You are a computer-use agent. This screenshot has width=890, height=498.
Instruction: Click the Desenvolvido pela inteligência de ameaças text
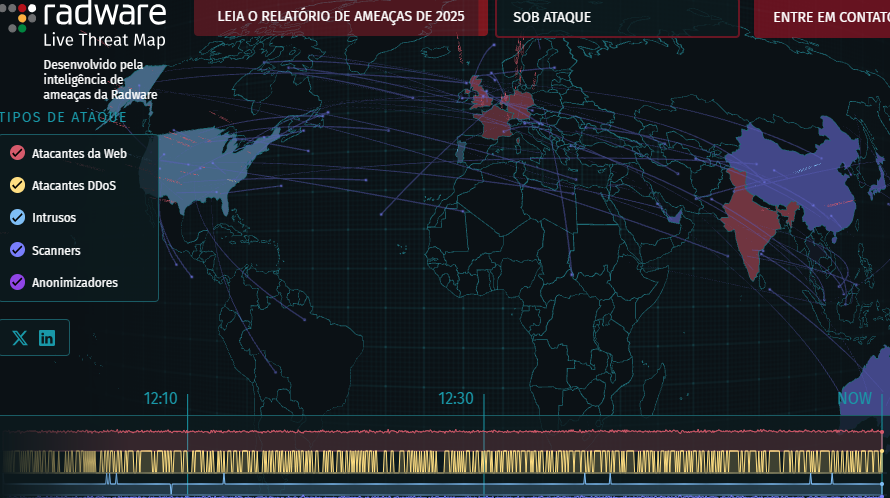click(100, 79)
